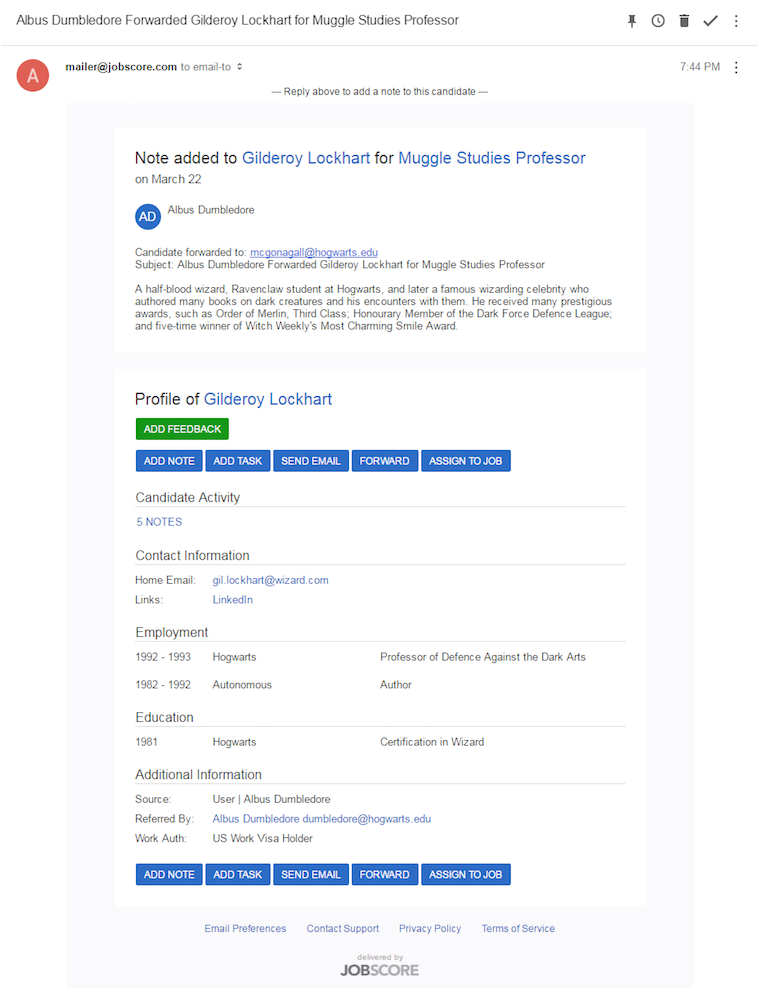
Task: Click the JobScore logo in footer
Action: [380, 970]
